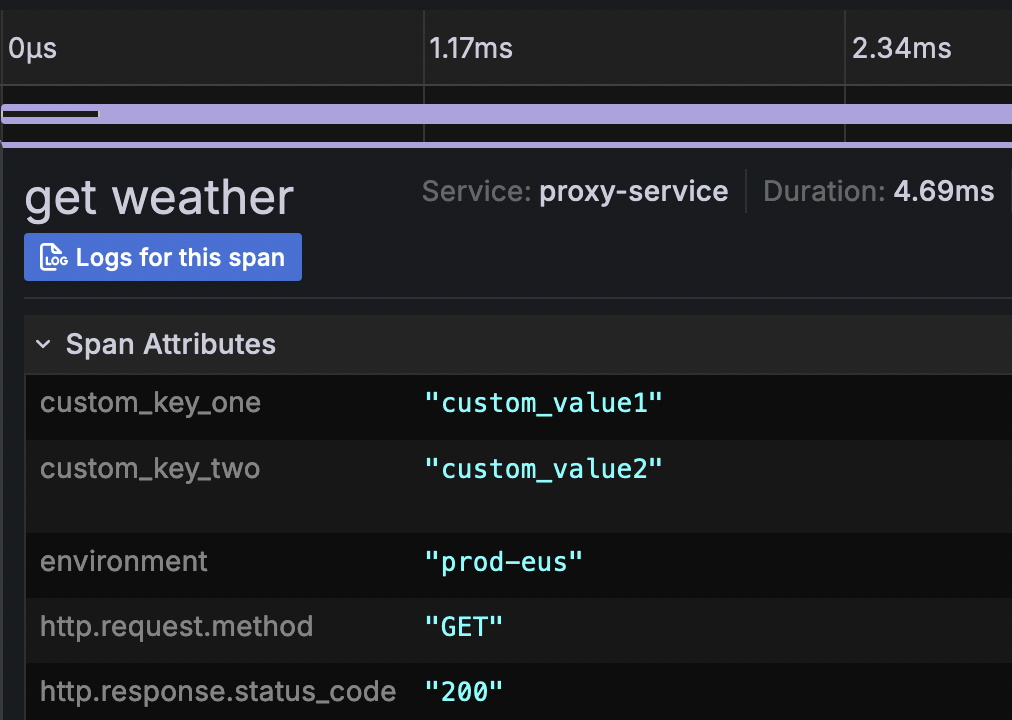1012x720 pixels.
Task: Click the "custom_value1" attribute value
Action: pos(543,403)
